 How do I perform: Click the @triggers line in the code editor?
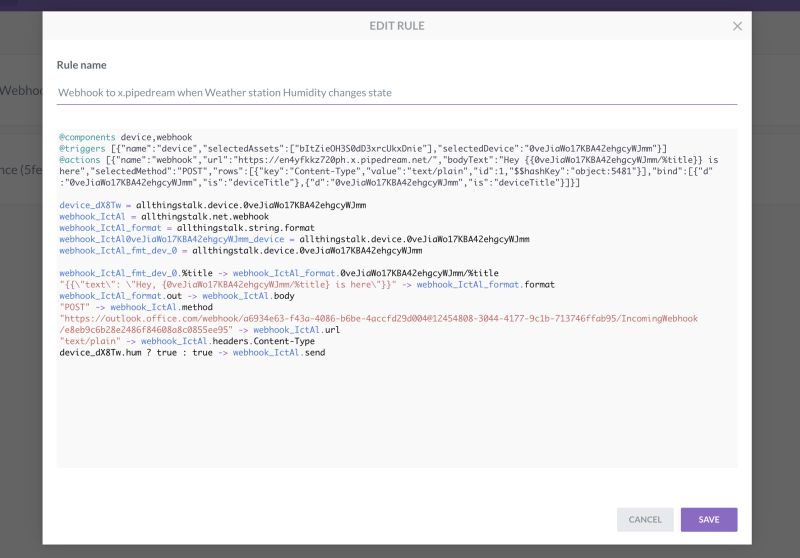pyautogui.click(x=363, y=148)
